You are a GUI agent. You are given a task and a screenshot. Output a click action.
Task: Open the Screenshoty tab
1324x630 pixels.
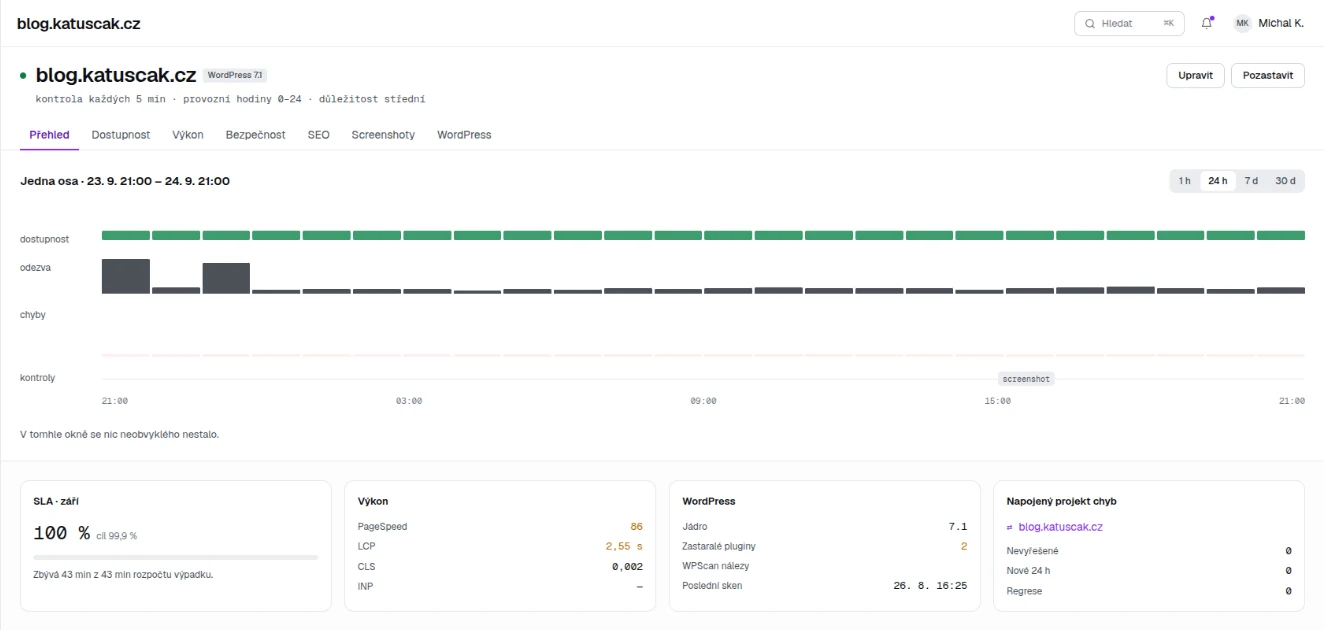click(x=383, y=135)
